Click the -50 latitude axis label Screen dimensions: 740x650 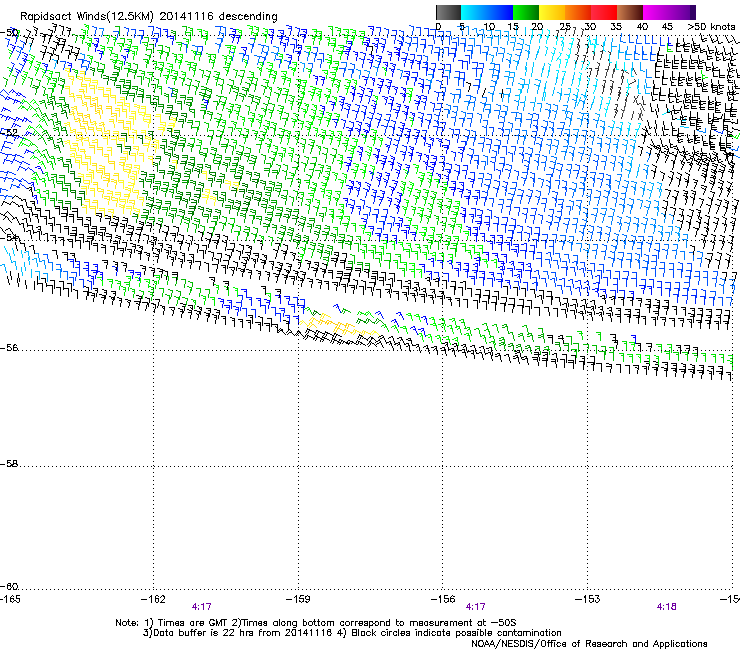click(9, 33)
